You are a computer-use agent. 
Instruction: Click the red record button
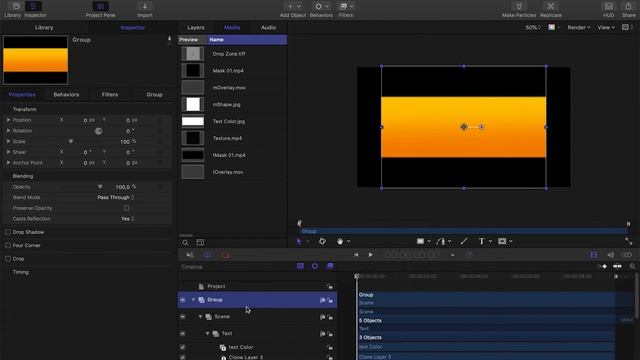(226, 255)
